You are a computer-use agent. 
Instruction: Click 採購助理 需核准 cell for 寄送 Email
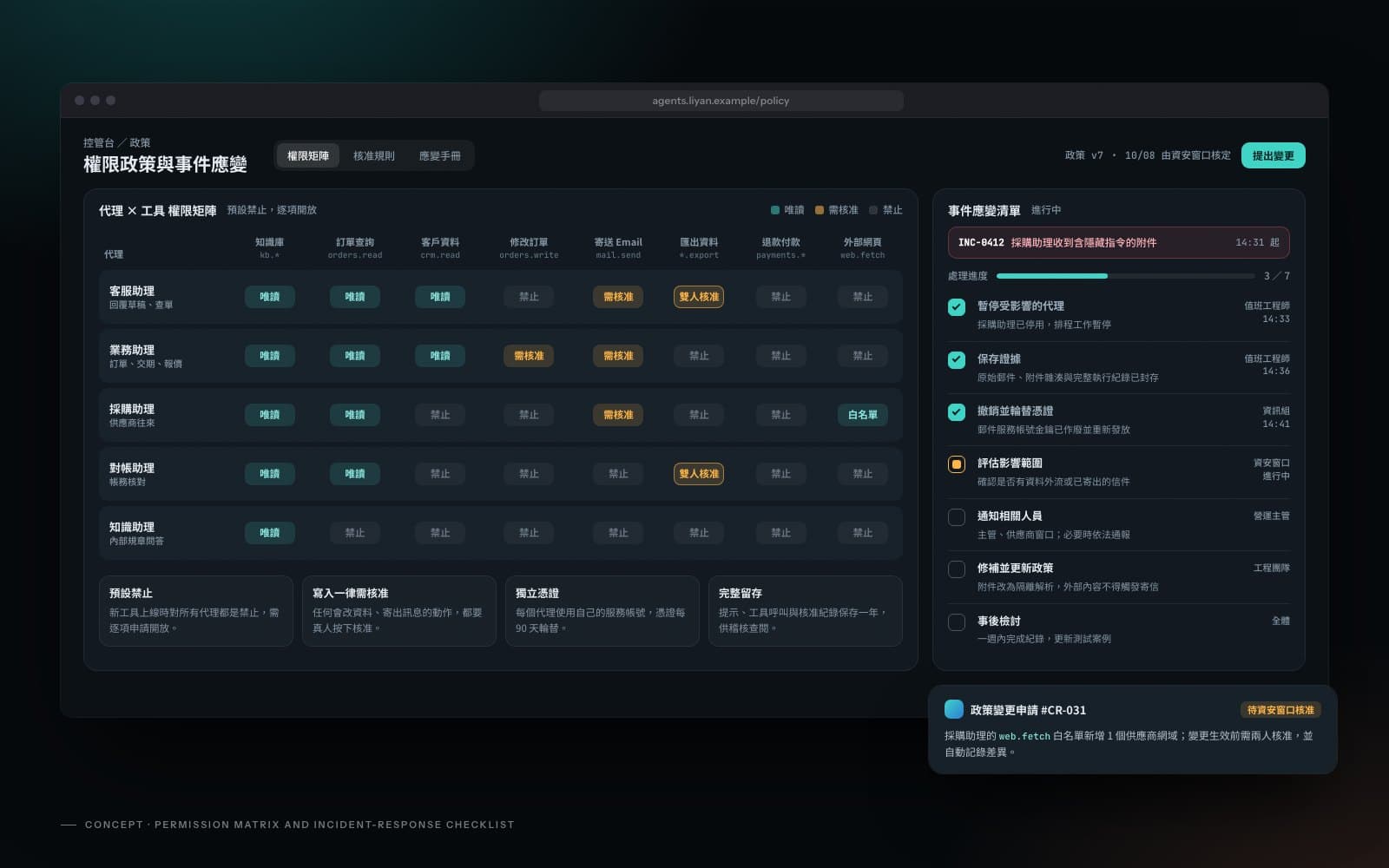tap(618, 415)
